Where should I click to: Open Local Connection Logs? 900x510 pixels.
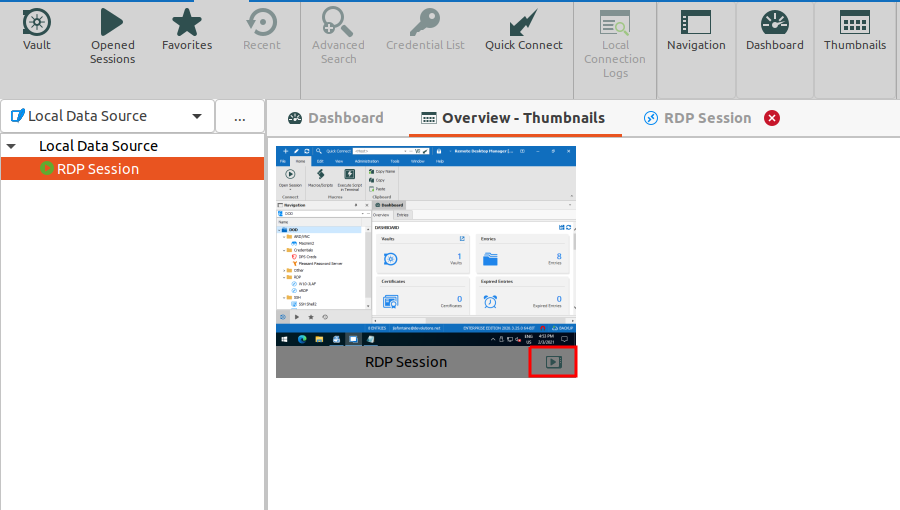pos(615,44)
